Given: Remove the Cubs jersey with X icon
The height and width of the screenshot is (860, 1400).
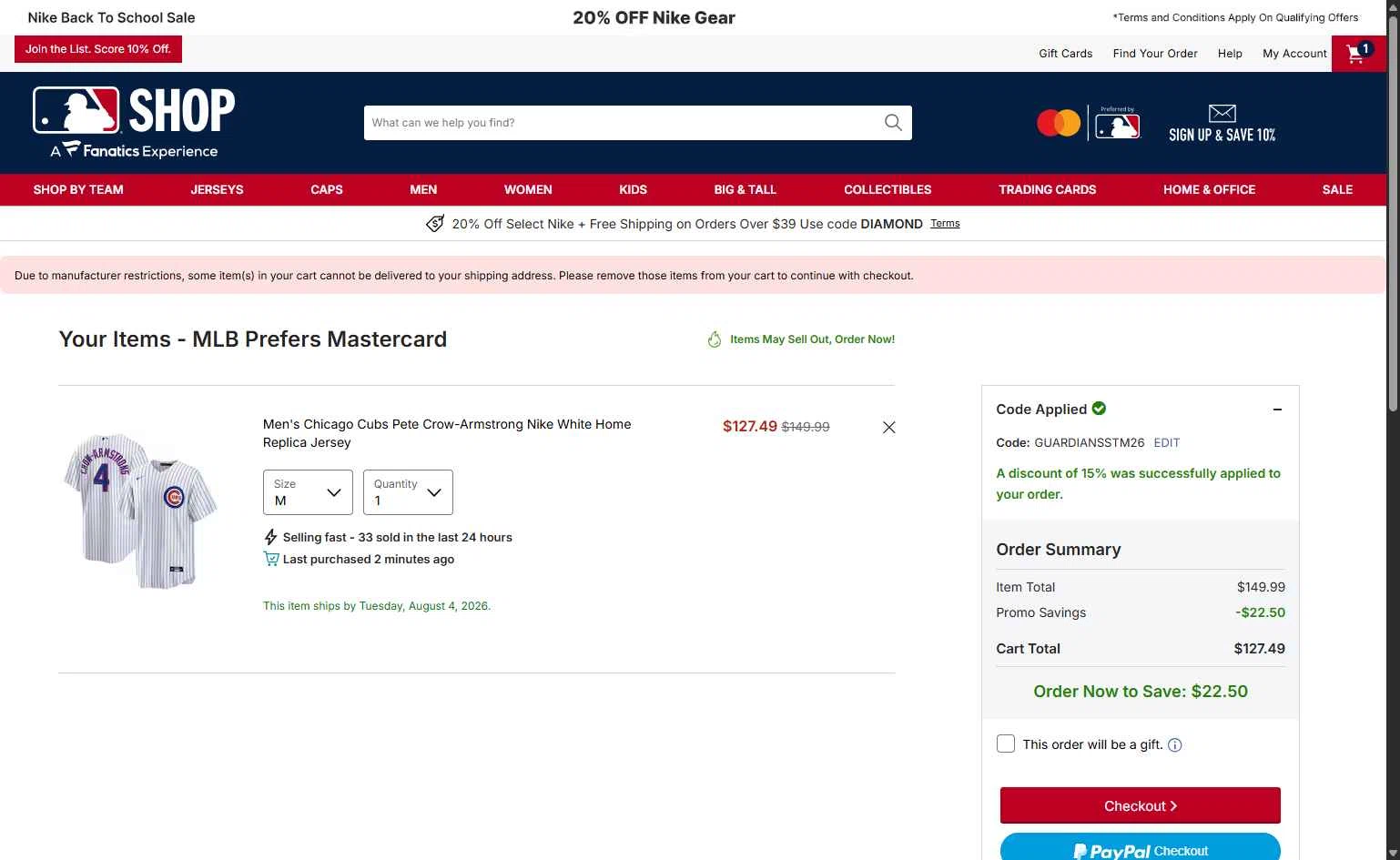Looking at the screenshot, I should [889, 427].
